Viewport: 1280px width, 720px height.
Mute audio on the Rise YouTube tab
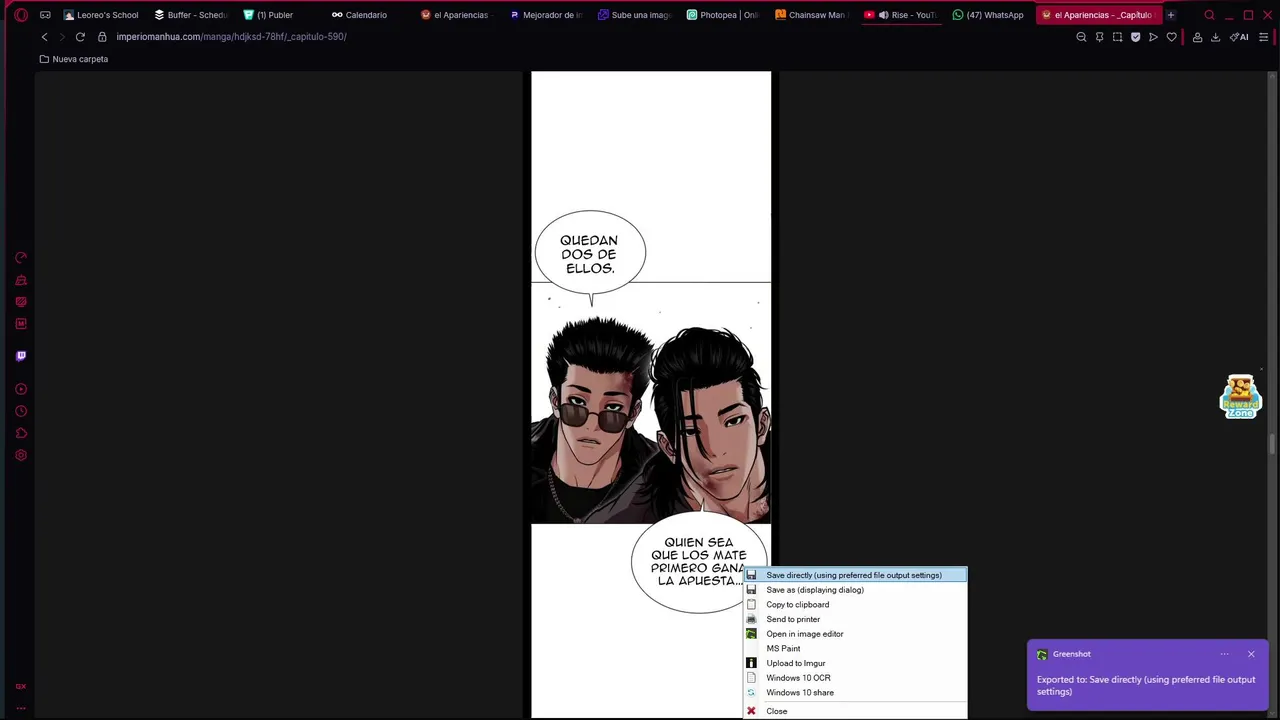pos(883,15)
